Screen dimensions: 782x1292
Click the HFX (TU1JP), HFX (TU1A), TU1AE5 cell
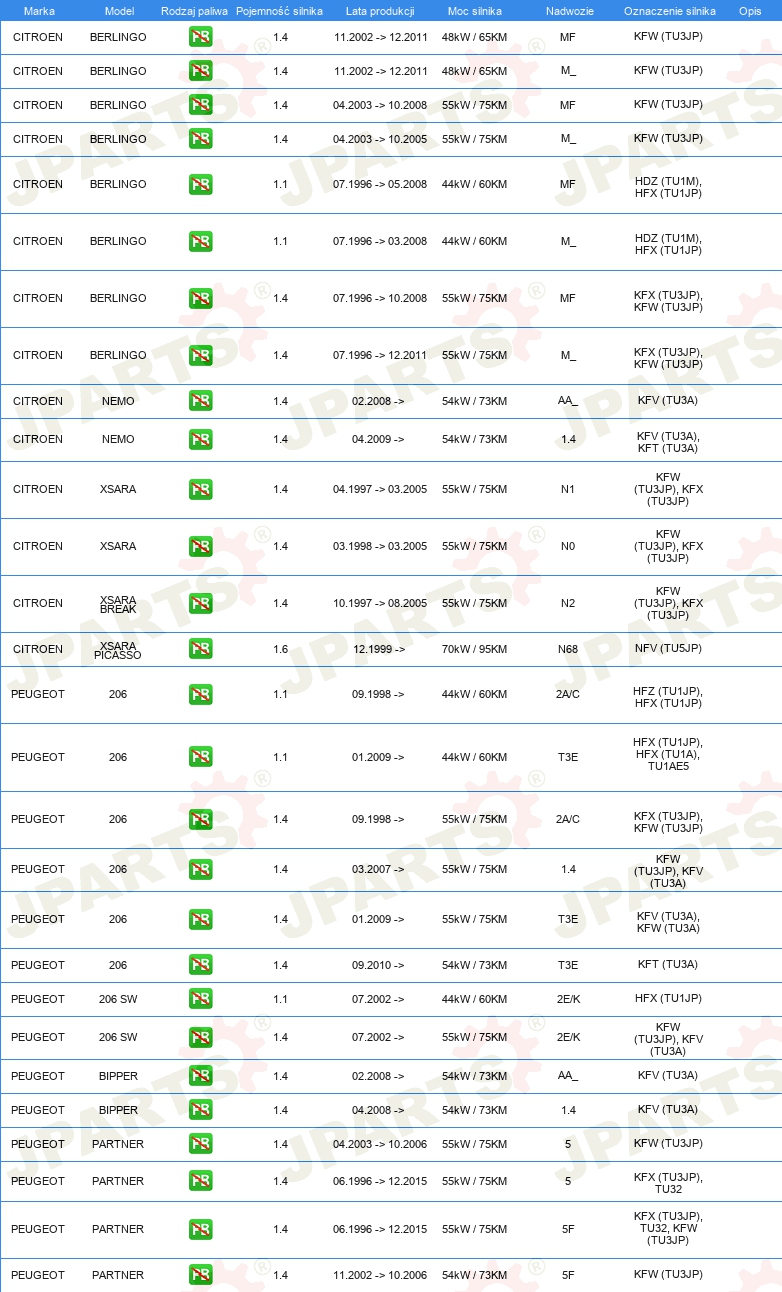pyautogui.click(x=668, y=754)
